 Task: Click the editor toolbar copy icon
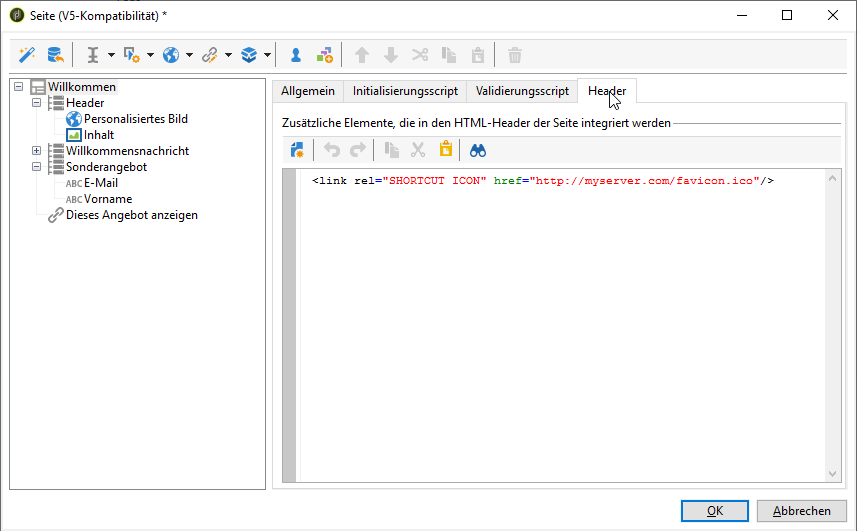(391, 150)
